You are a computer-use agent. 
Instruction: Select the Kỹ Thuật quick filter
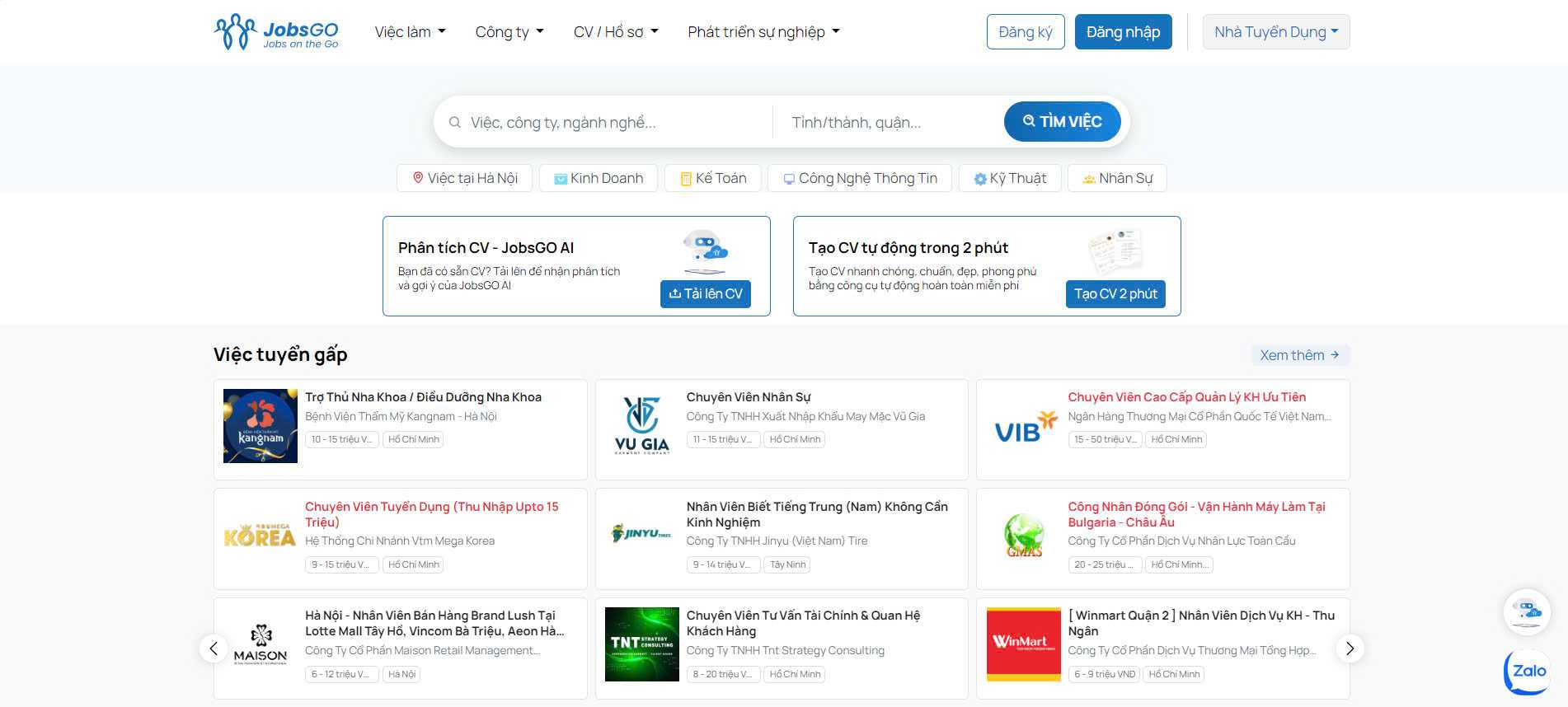click(x=1010, y=178)
